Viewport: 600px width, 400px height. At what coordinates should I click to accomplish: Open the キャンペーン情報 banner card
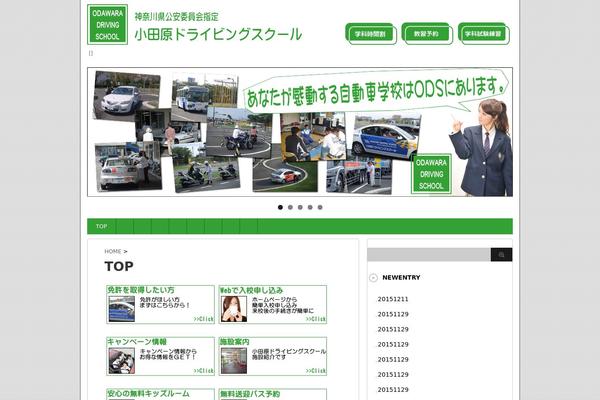(x=160, y=356)
